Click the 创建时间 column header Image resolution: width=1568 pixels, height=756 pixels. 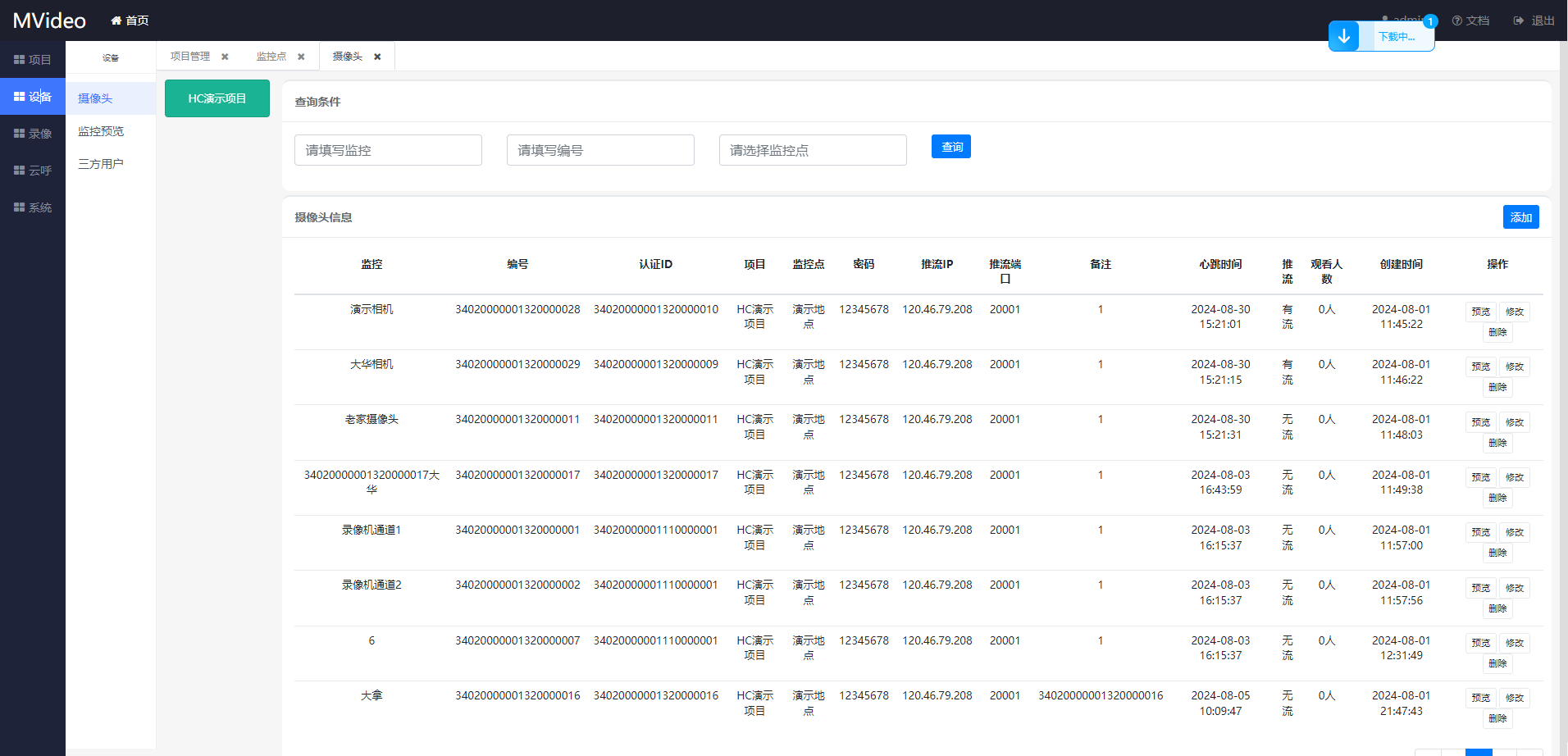point(1402,264)
